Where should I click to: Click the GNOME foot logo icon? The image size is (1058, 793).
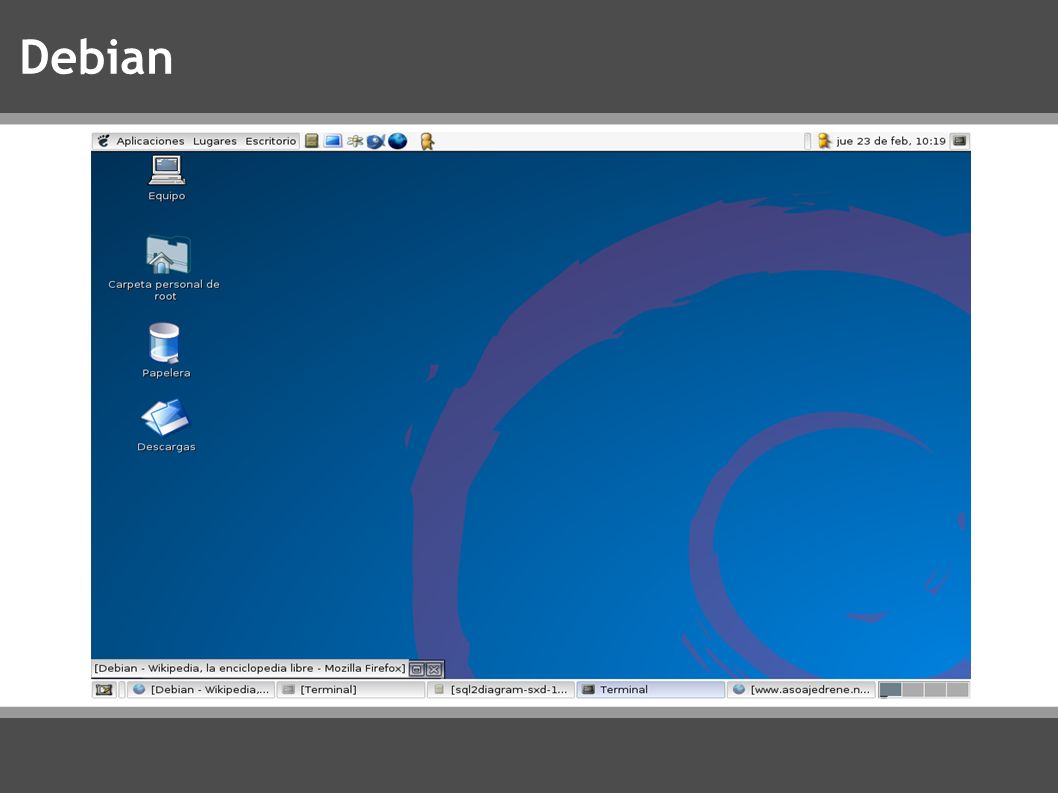[103, 141]
